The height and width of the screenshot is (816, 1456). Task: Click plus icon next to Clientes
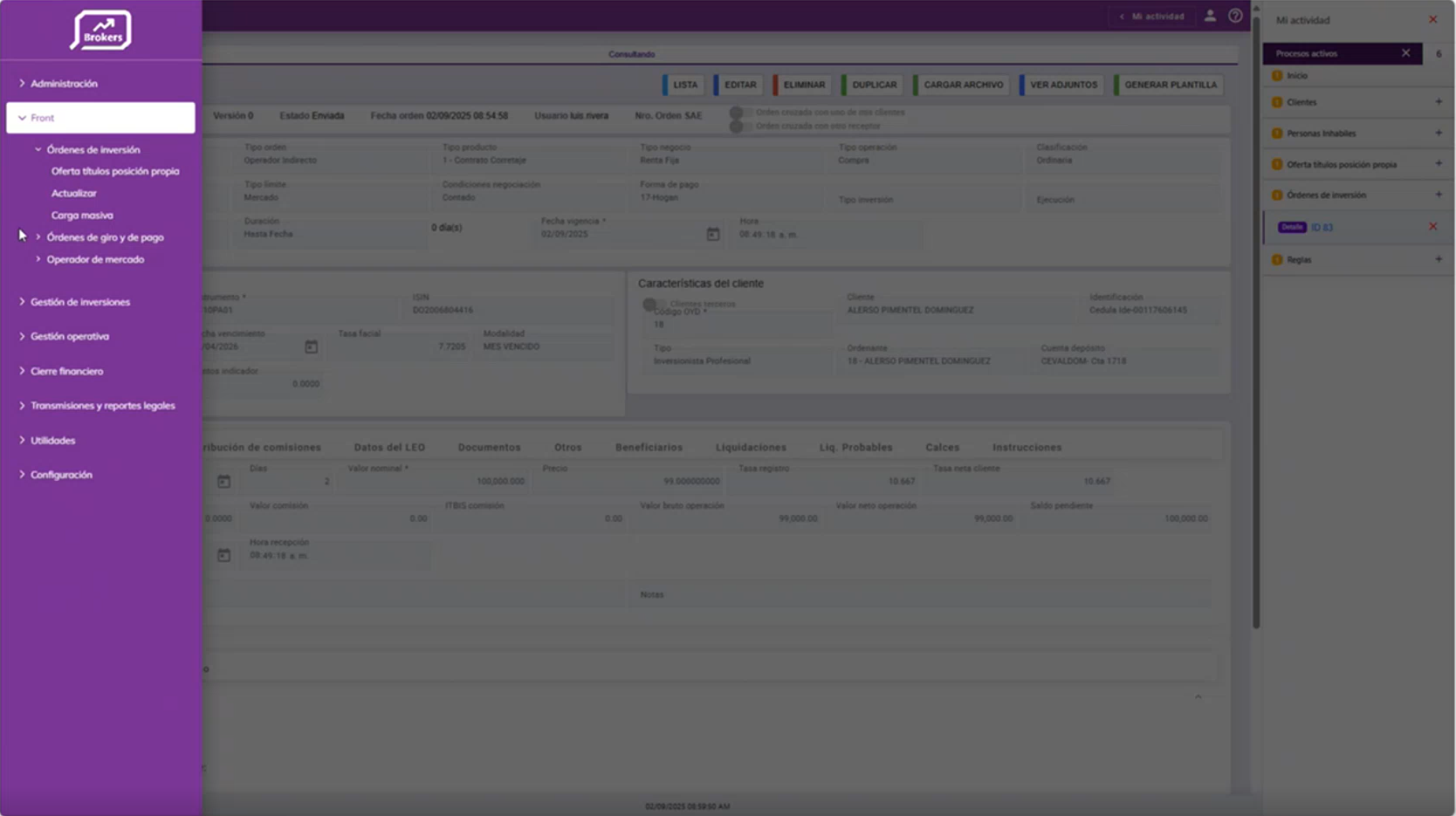1439,102
